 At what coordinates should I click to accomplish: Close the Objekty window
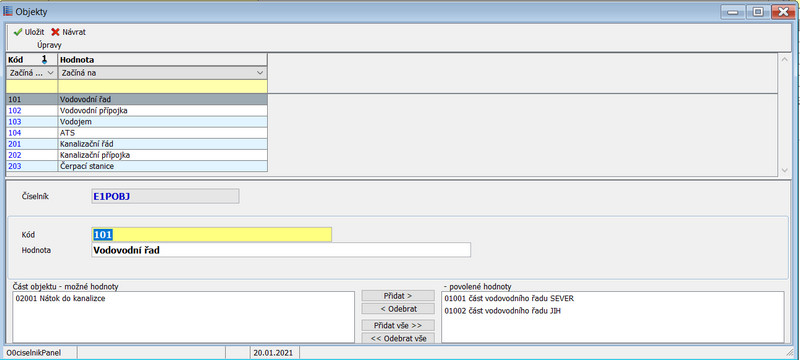pos(783,12)
